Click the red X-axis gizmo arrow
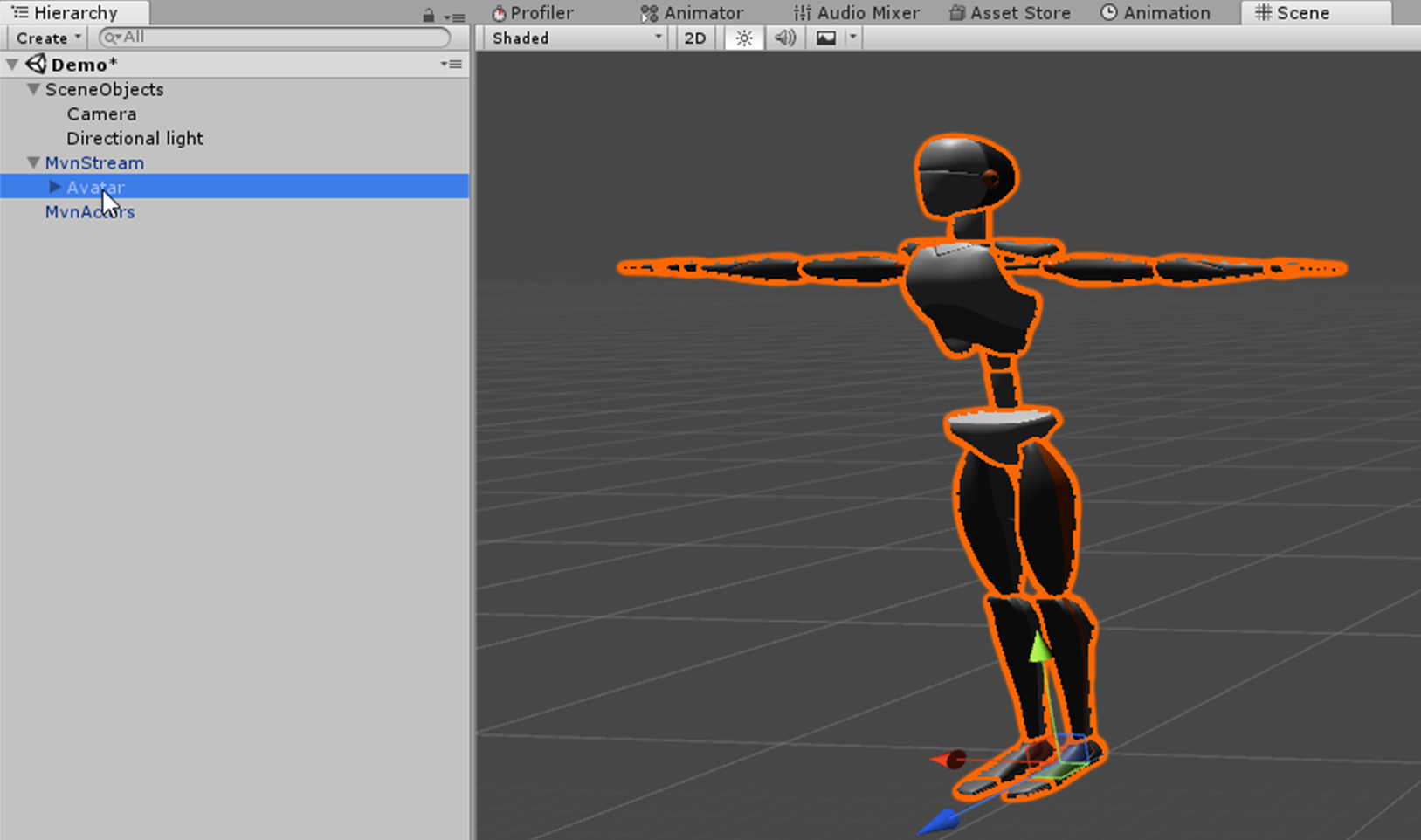This screenshot has height=840, width=1421. [948, 760]
